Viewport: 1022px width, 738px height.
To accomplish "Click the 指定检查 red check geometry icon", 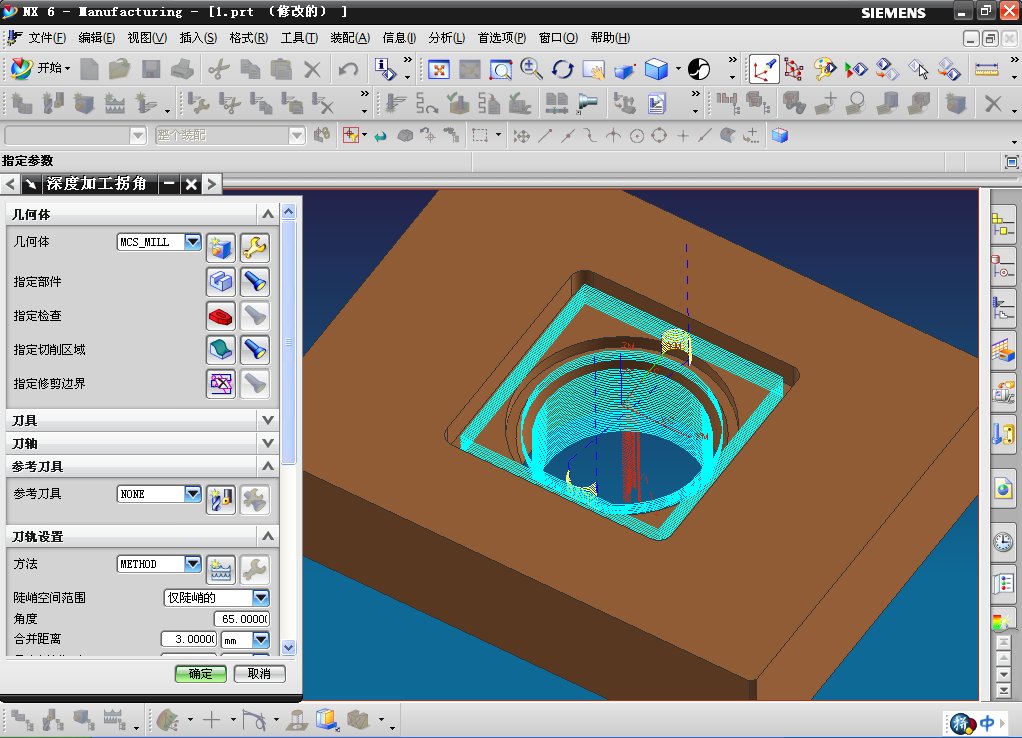I will coord(221,316).
